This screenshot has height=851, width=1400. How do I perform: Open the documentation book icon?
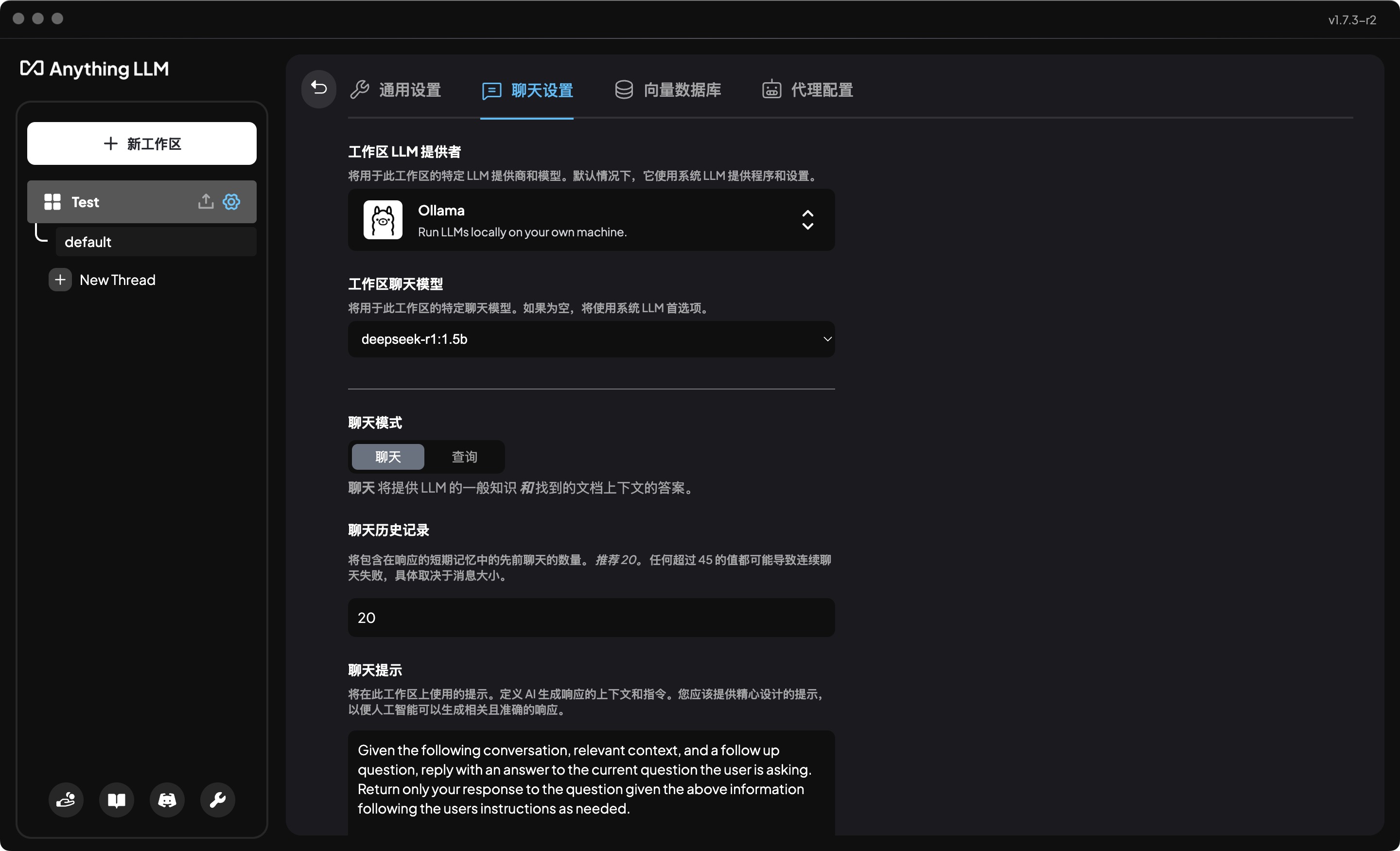point(117,800)
